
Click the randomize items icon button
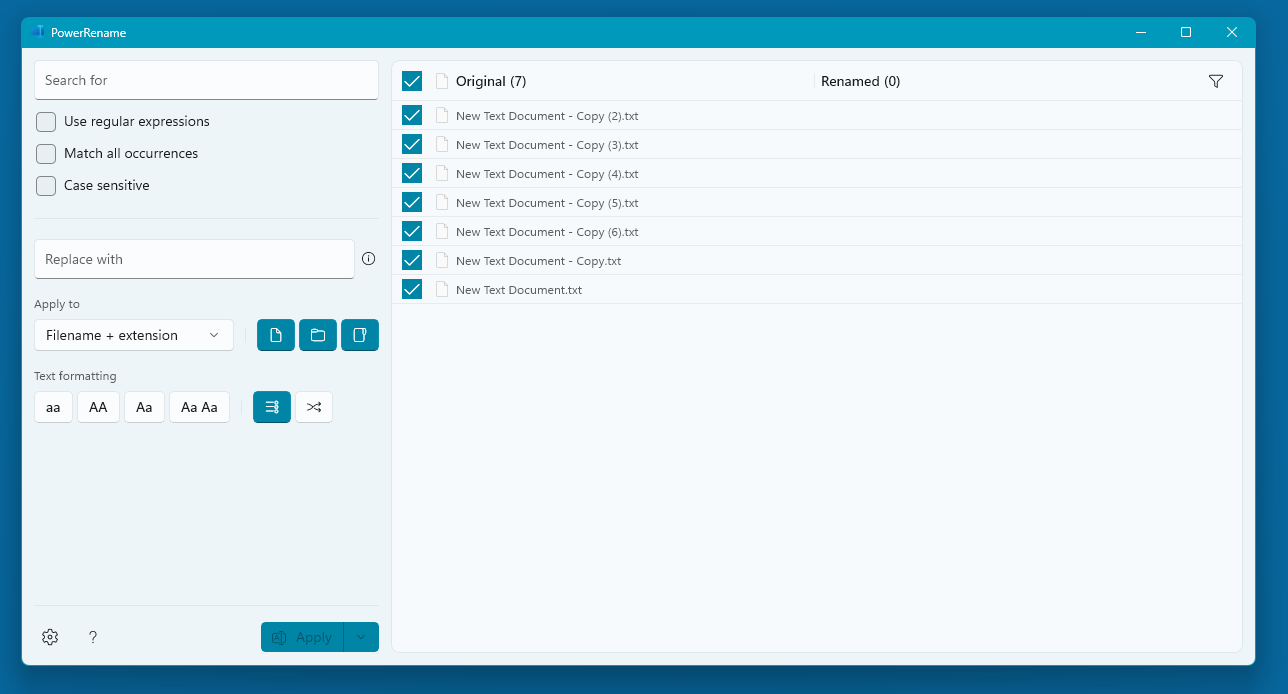pyautogui.click(x=314, y=407)
